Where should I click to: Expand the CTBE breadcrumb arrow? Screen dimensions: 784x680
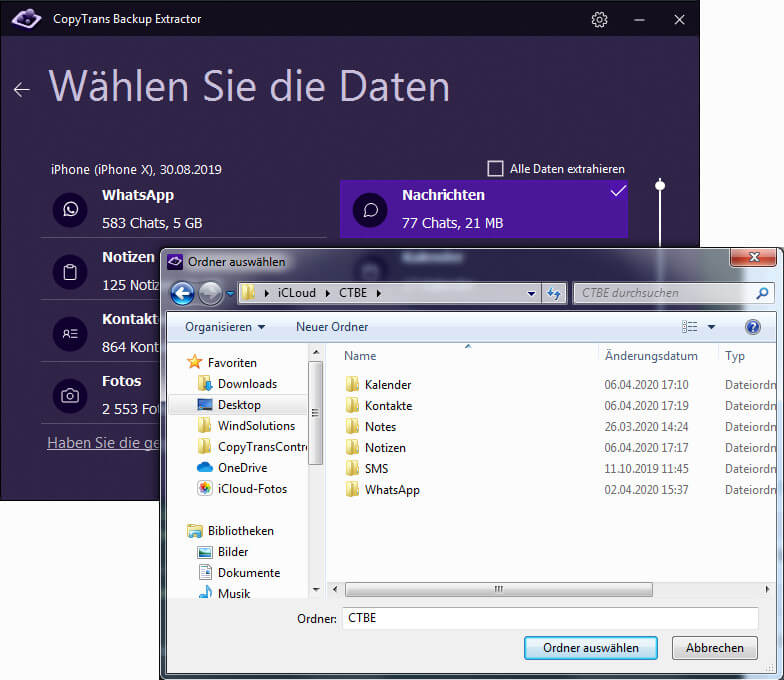(x=378, y=294)
